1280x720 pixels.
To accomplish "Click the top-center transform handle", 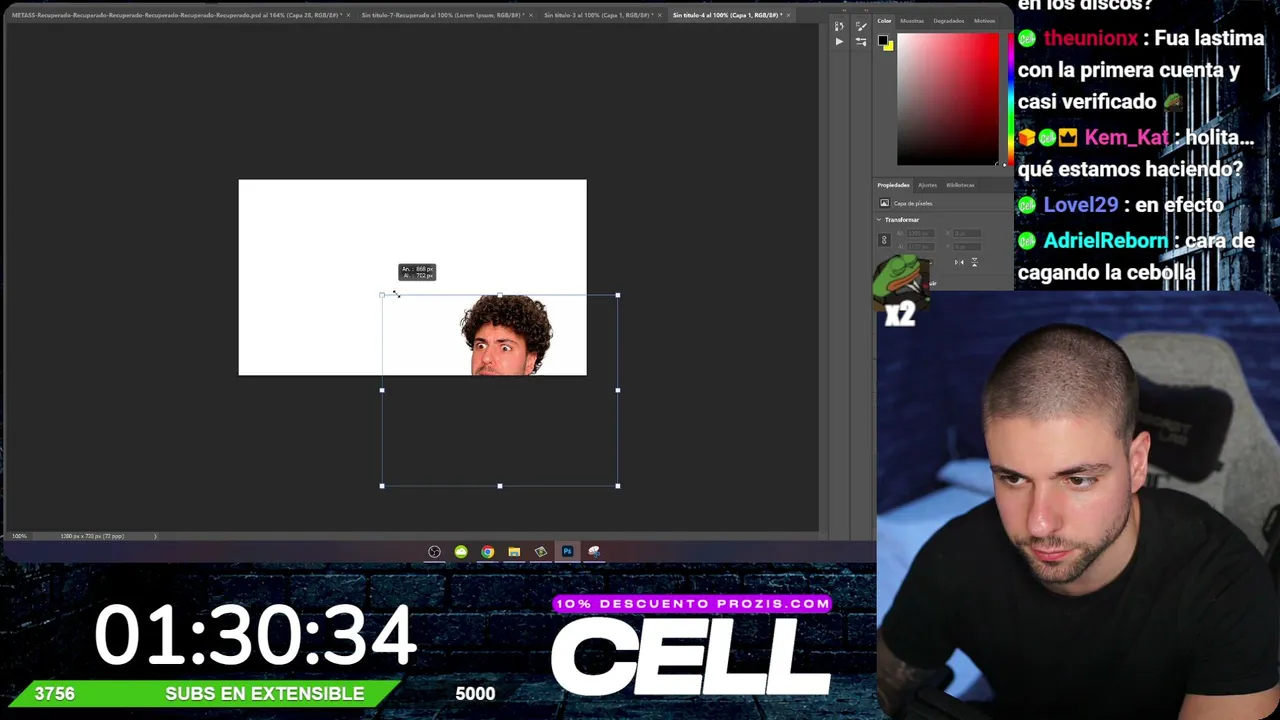I will click(500, 295).
